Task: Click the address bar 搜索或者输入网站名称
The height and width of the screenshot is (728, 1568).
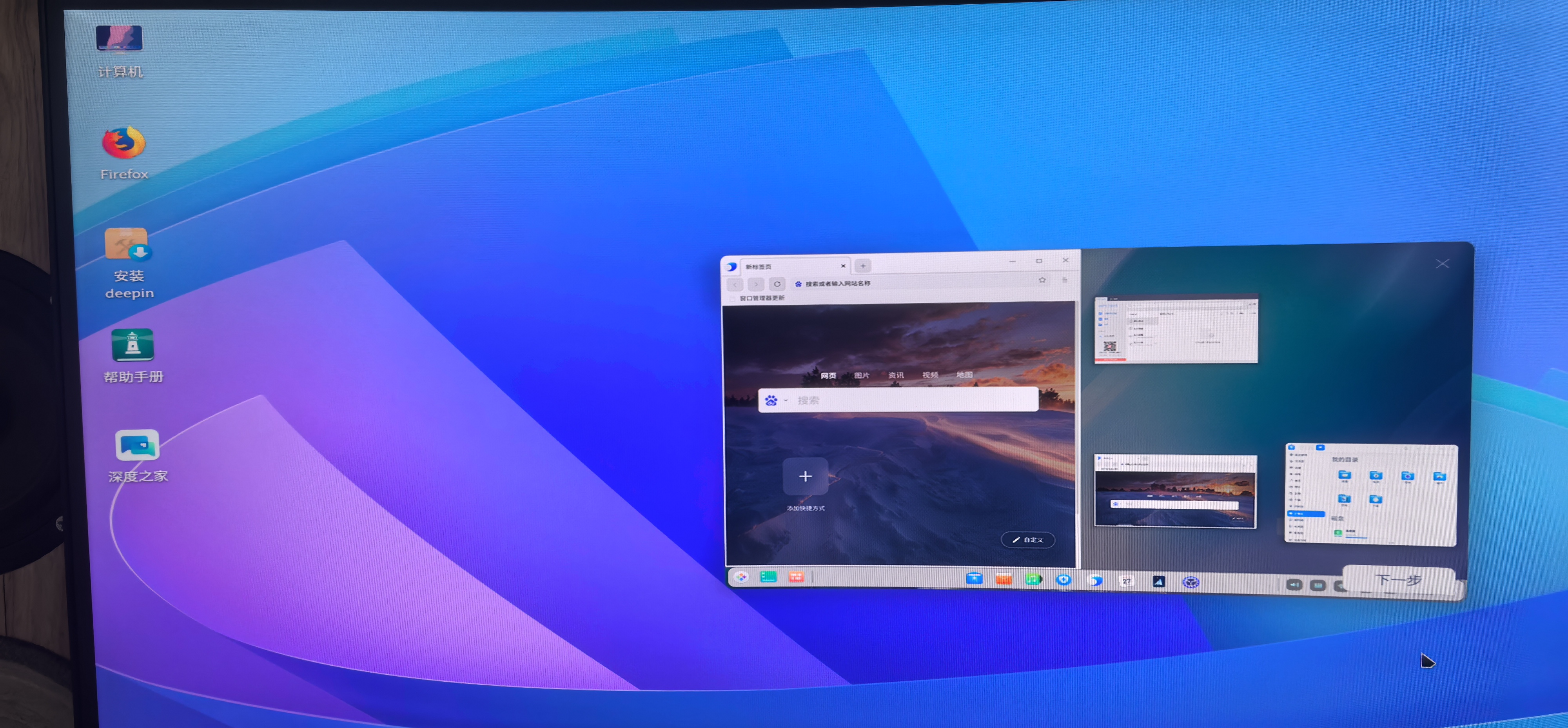Action: [913, 283]
